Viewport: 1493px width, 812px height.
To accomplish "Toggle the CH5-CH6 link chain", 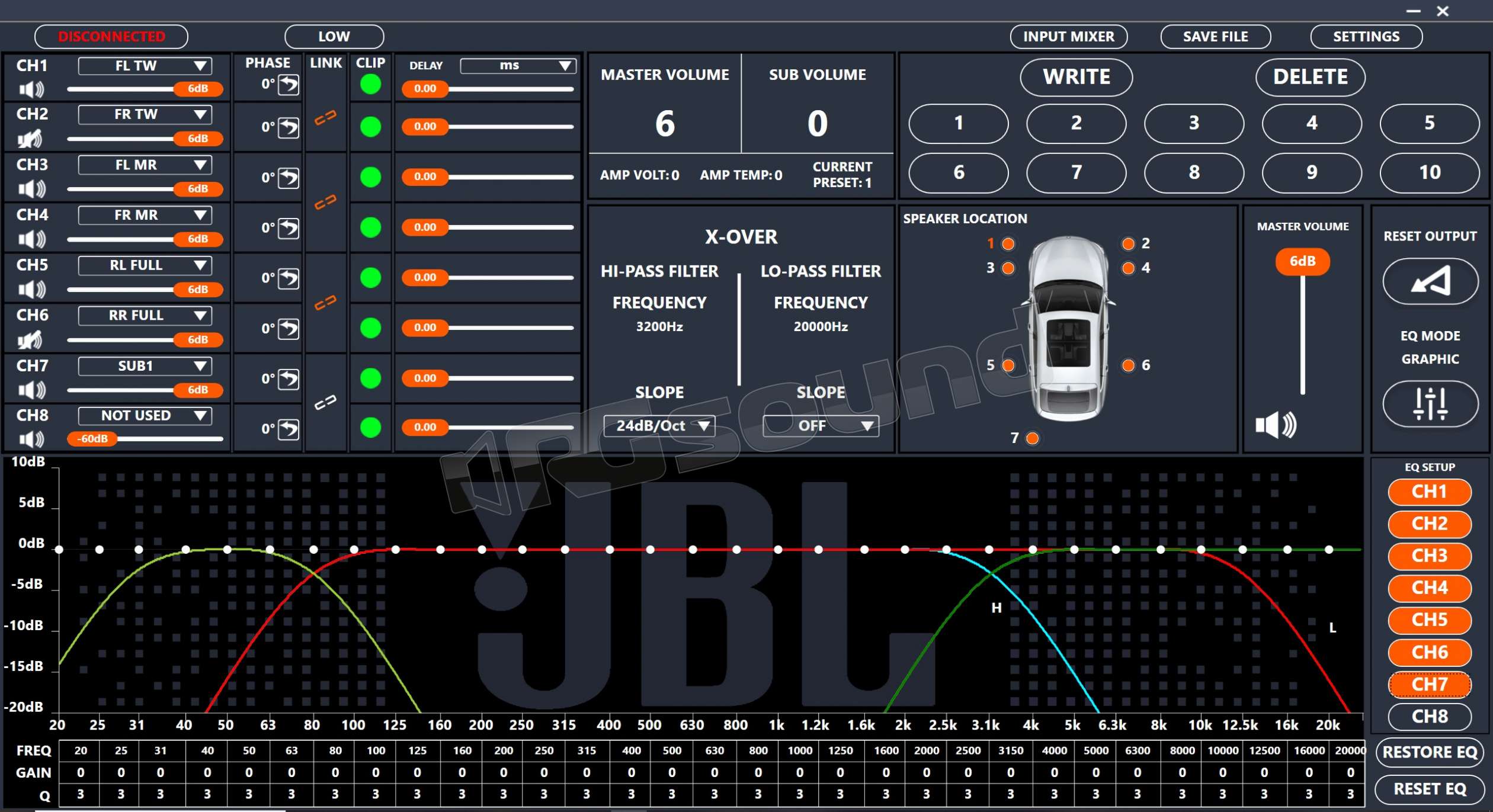I will (x=325, y=303).
